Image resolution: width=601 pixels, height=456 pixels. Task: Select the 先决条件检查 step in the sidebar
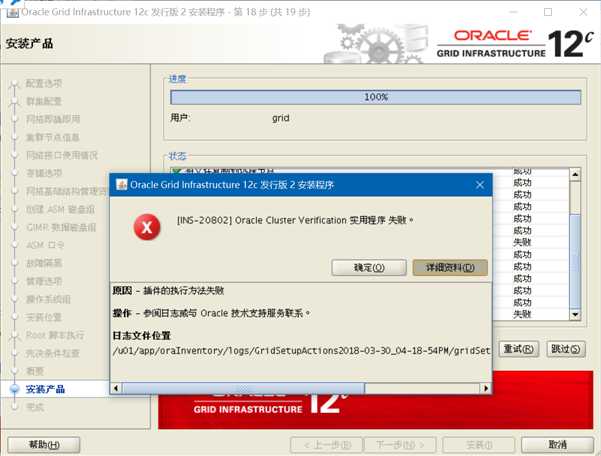coord(53,353)
